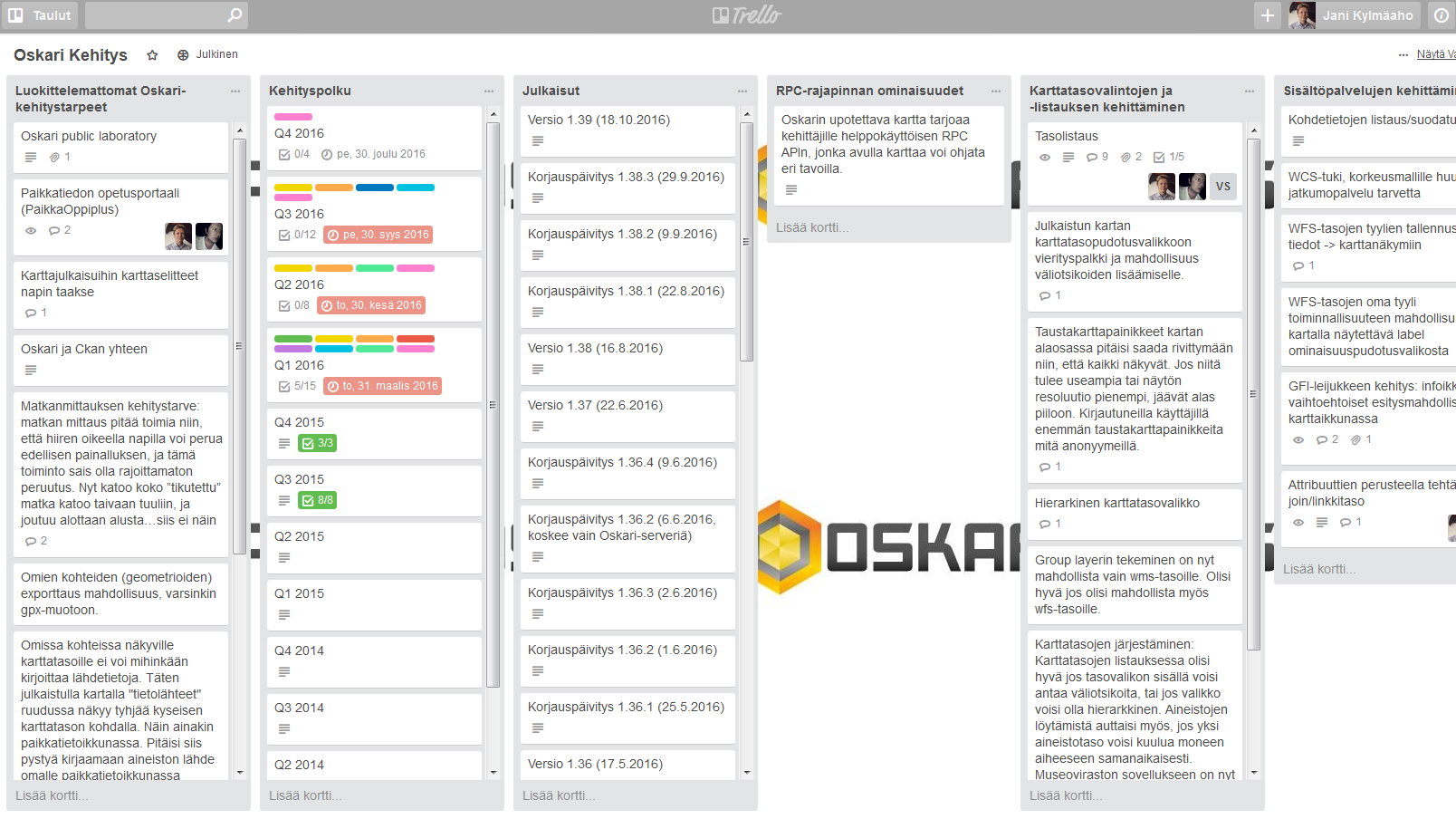Click Q4 2015 completed checklist badge 3/3
The height and width of the screenshot is (819, 1456).
pos(318,443)
